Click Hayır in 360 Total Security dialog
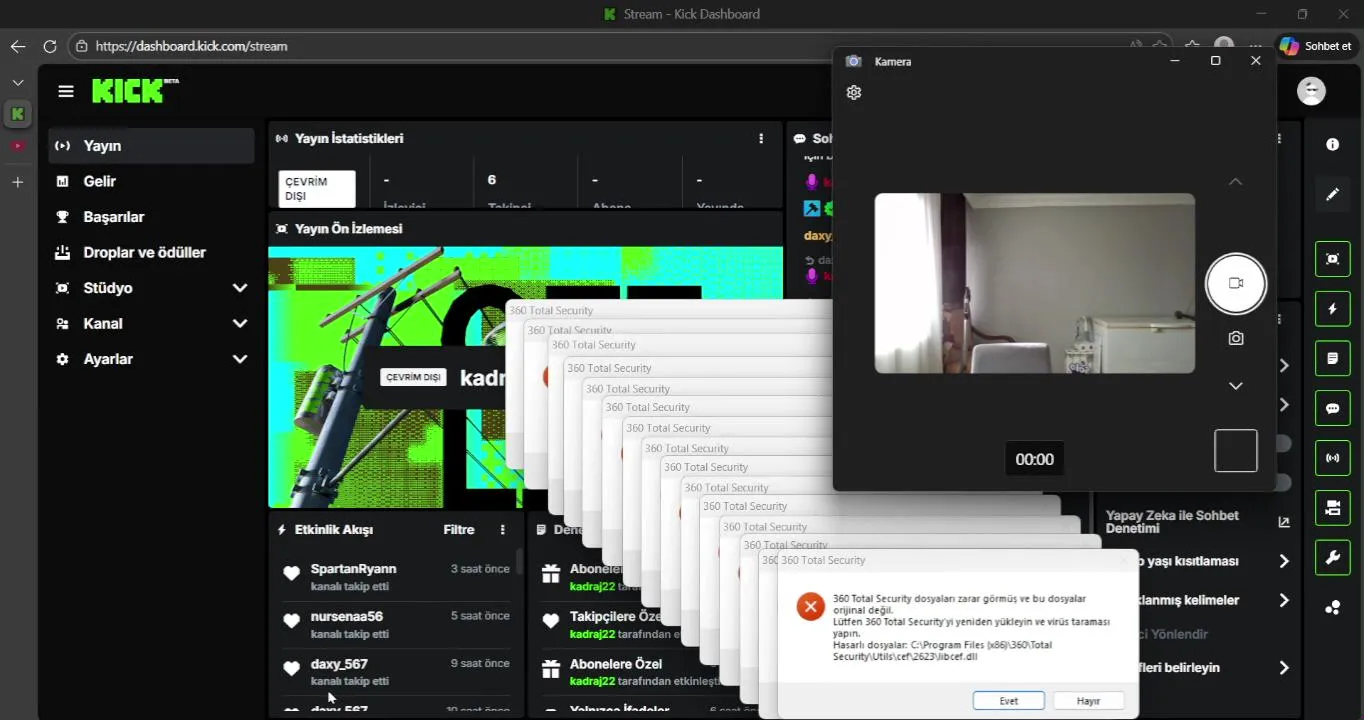The width and height of the screenshot is (1364, 720). pyautogui.click(x=1088, y=701)
